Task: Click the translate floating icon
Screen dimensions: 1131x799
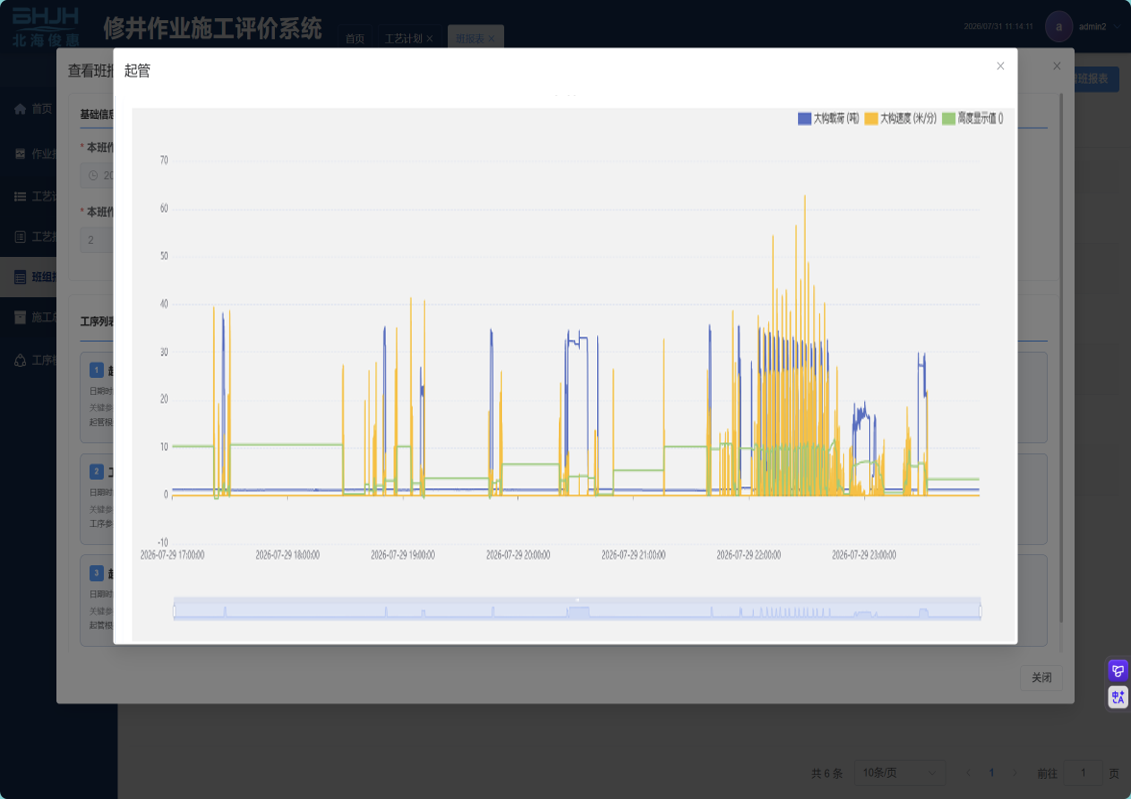Action: (x=1117, y=697)
